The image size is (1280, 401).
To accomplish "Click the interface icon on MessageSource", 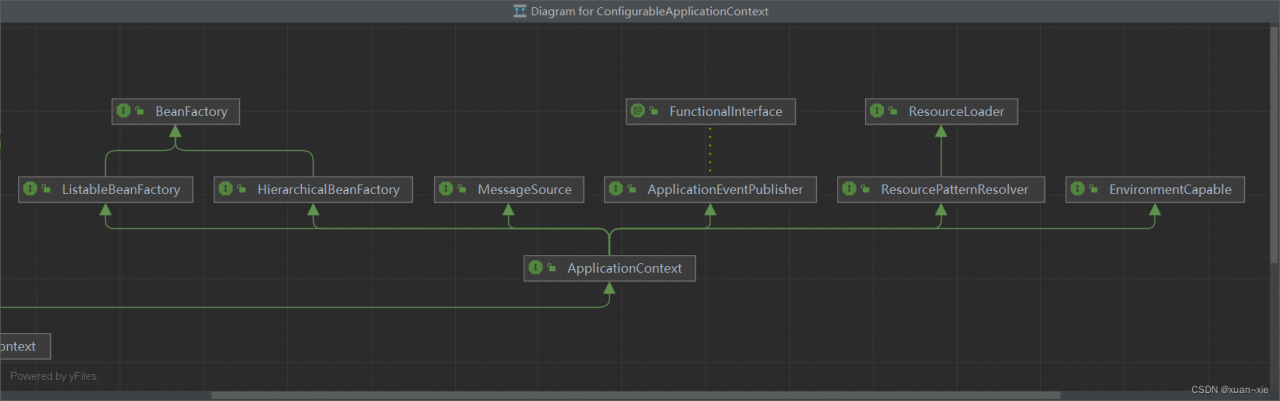I will tap(446, 189).
